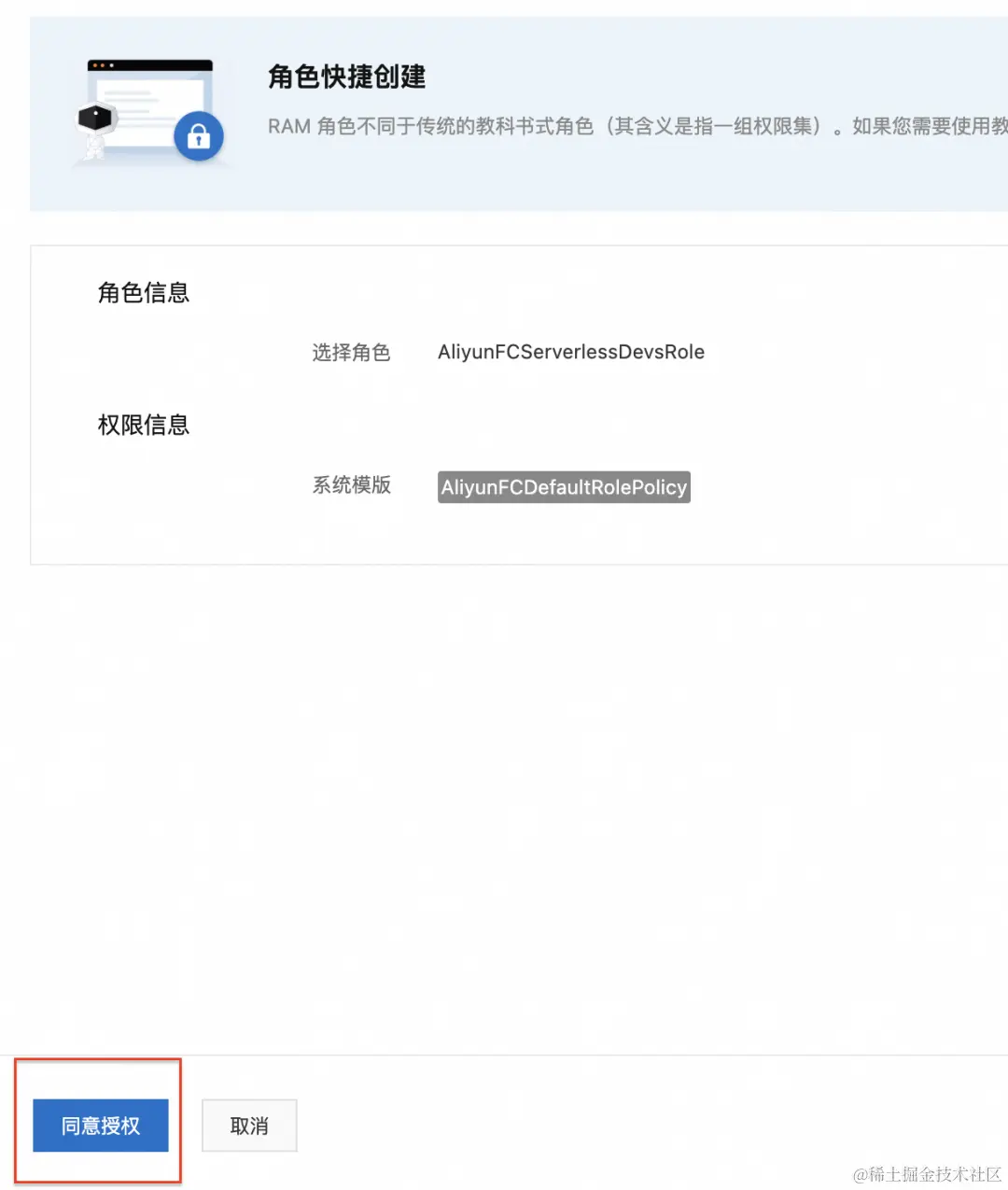Expand the 角色信息 section
Viewport: 1008px width, 1190px height.
pyautogui.click(x=142, y=292)
